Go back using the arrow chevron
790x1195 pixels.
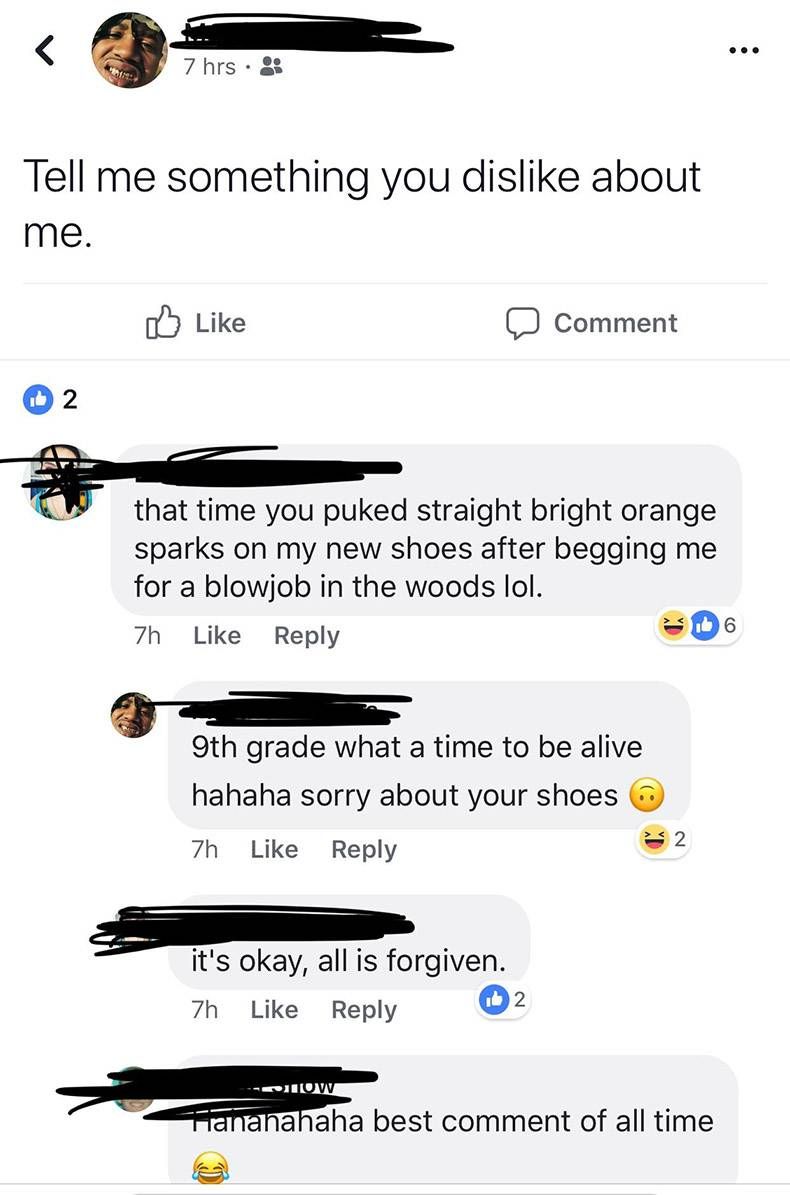click(x=45, y=50)
